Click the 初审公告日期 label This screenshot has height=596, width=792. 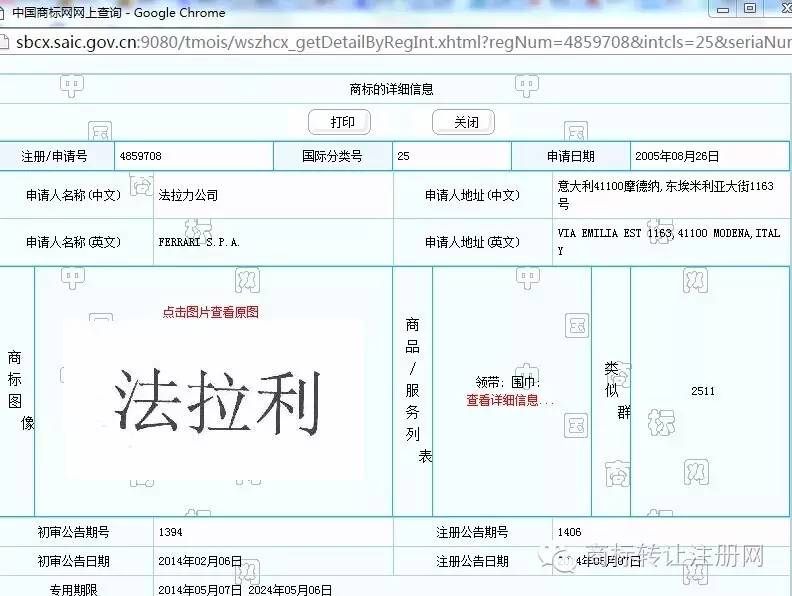pyautogui.click(x=73, y=561)
